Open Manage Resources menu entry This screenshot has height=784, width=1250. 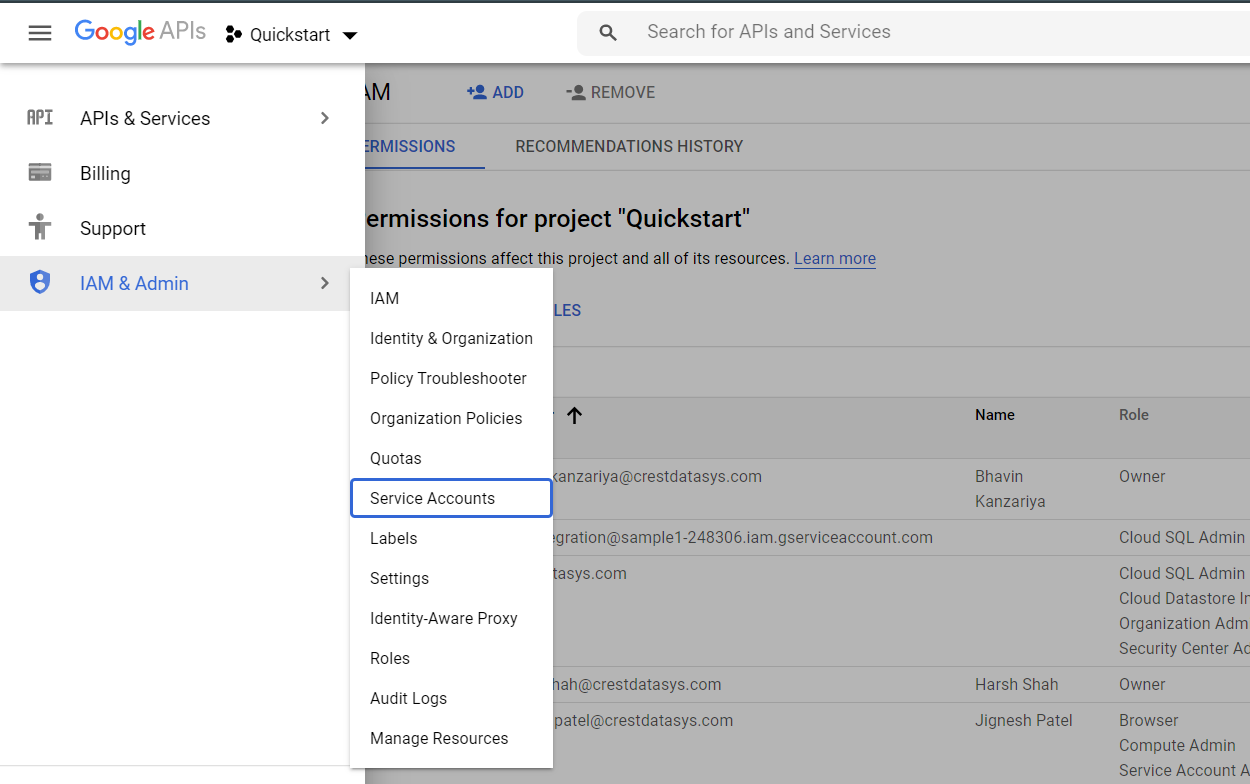[439, 738]
